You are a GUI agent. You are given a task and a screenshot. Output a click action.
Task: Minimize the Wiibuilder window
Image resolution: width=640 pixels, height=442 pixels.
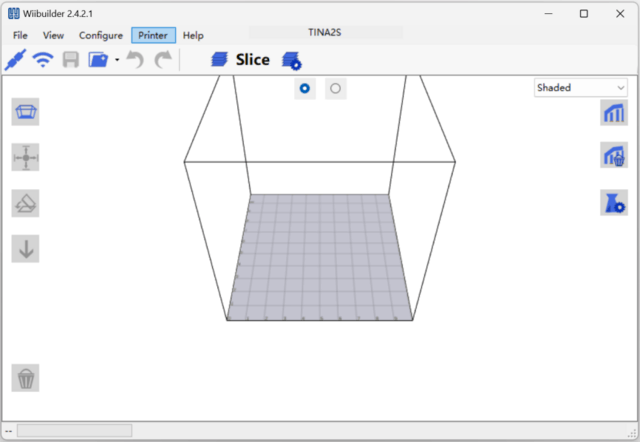pyautogui.click(x=549, y=13)
